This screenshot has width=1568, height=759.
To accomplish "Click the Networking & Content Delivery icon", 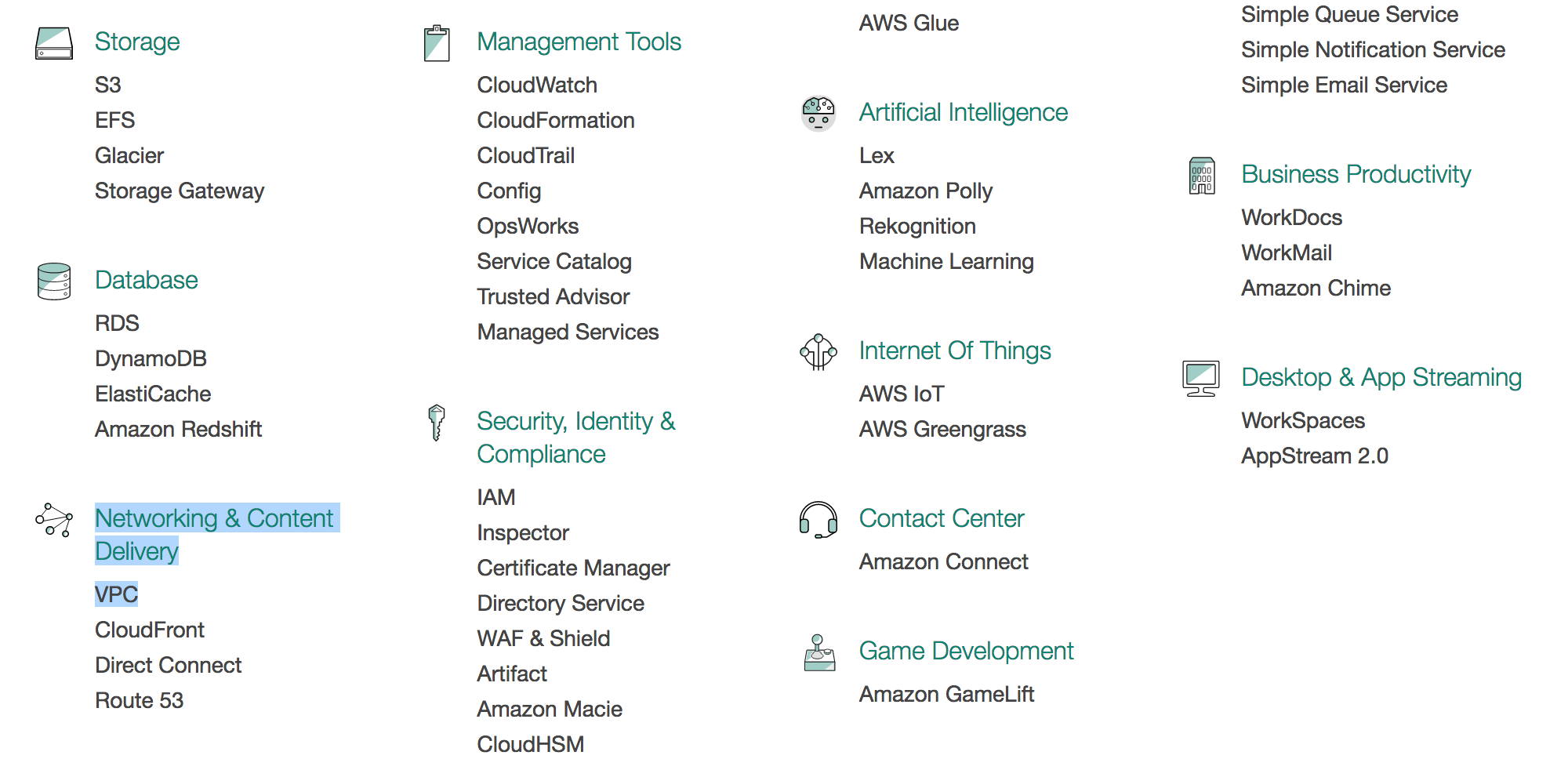I will click(x=54, y=520).
